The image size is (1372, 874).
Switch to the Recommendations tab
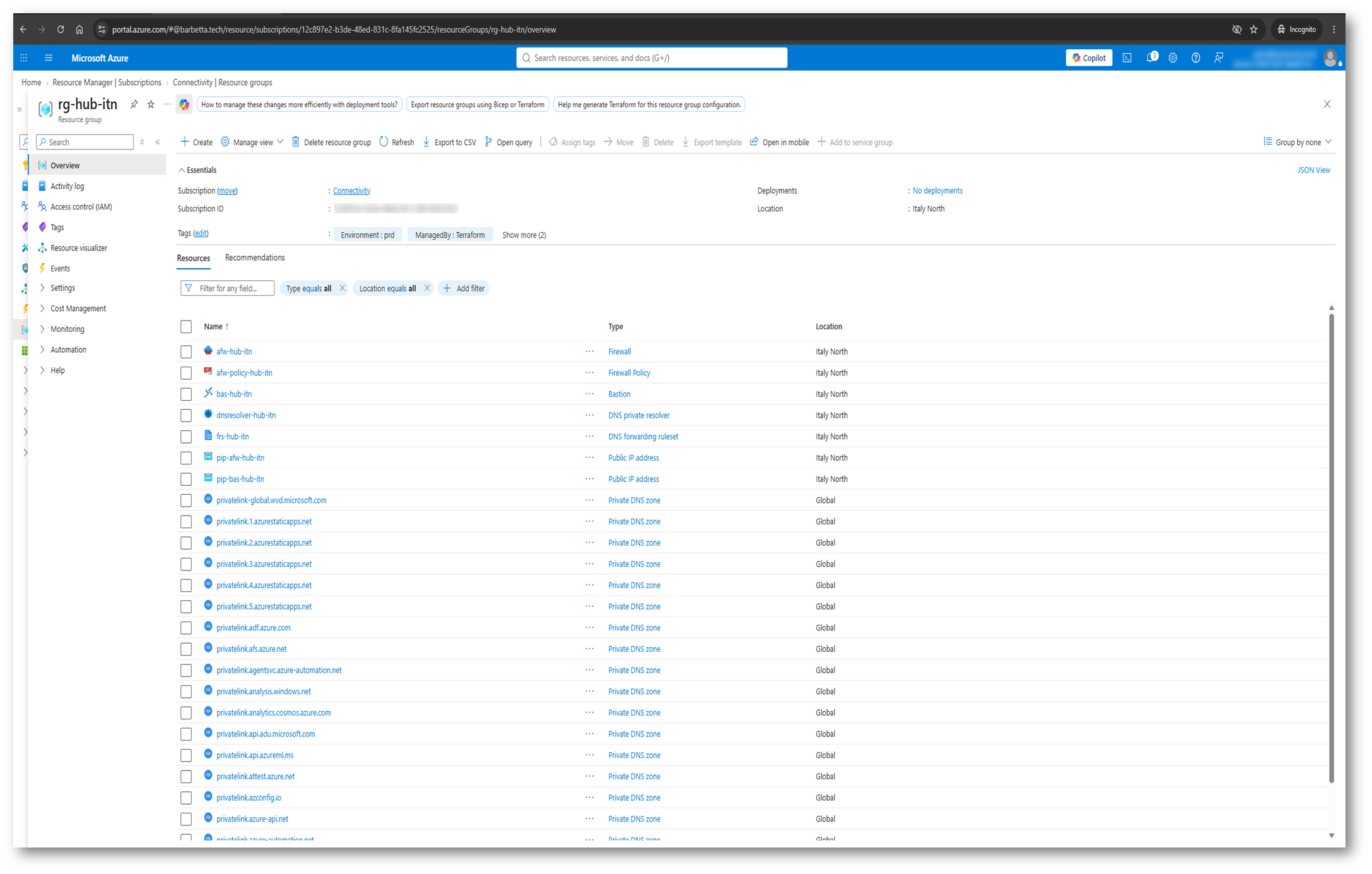click(255, 258)
